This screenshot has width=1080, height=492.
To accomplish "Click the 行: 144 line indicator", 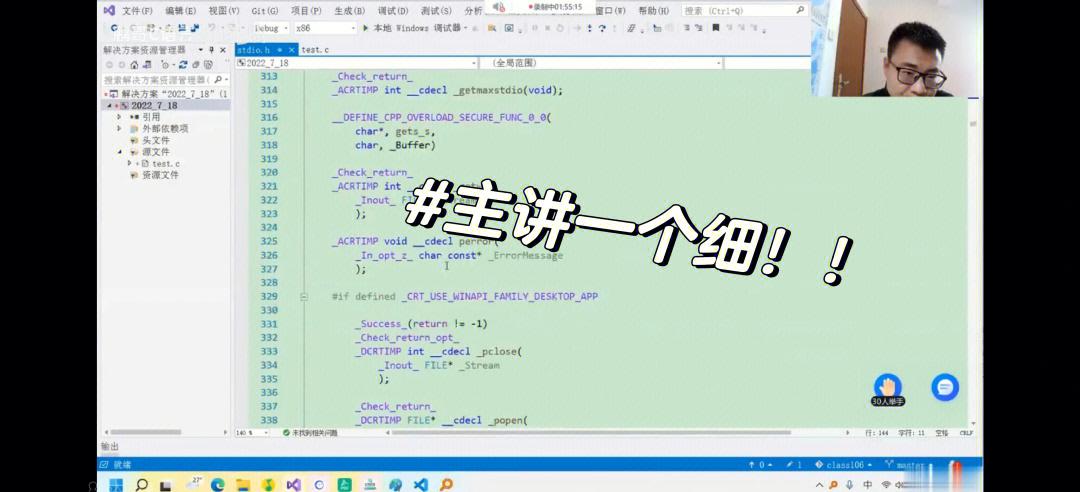I will 875,433.
